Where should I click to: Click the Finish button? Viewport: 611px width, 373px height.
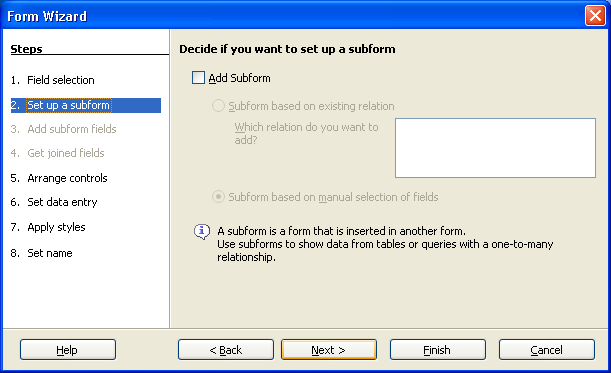[x=438, y=350]
